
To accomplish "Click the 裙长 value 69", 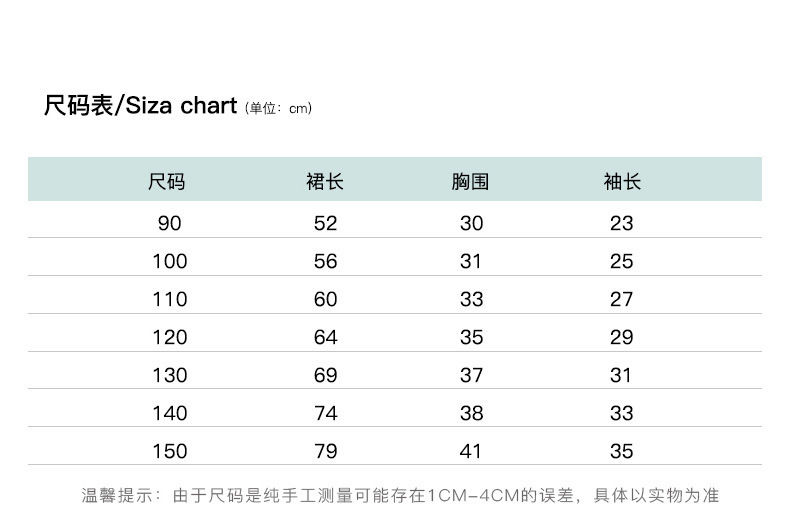I will (326, 375).
